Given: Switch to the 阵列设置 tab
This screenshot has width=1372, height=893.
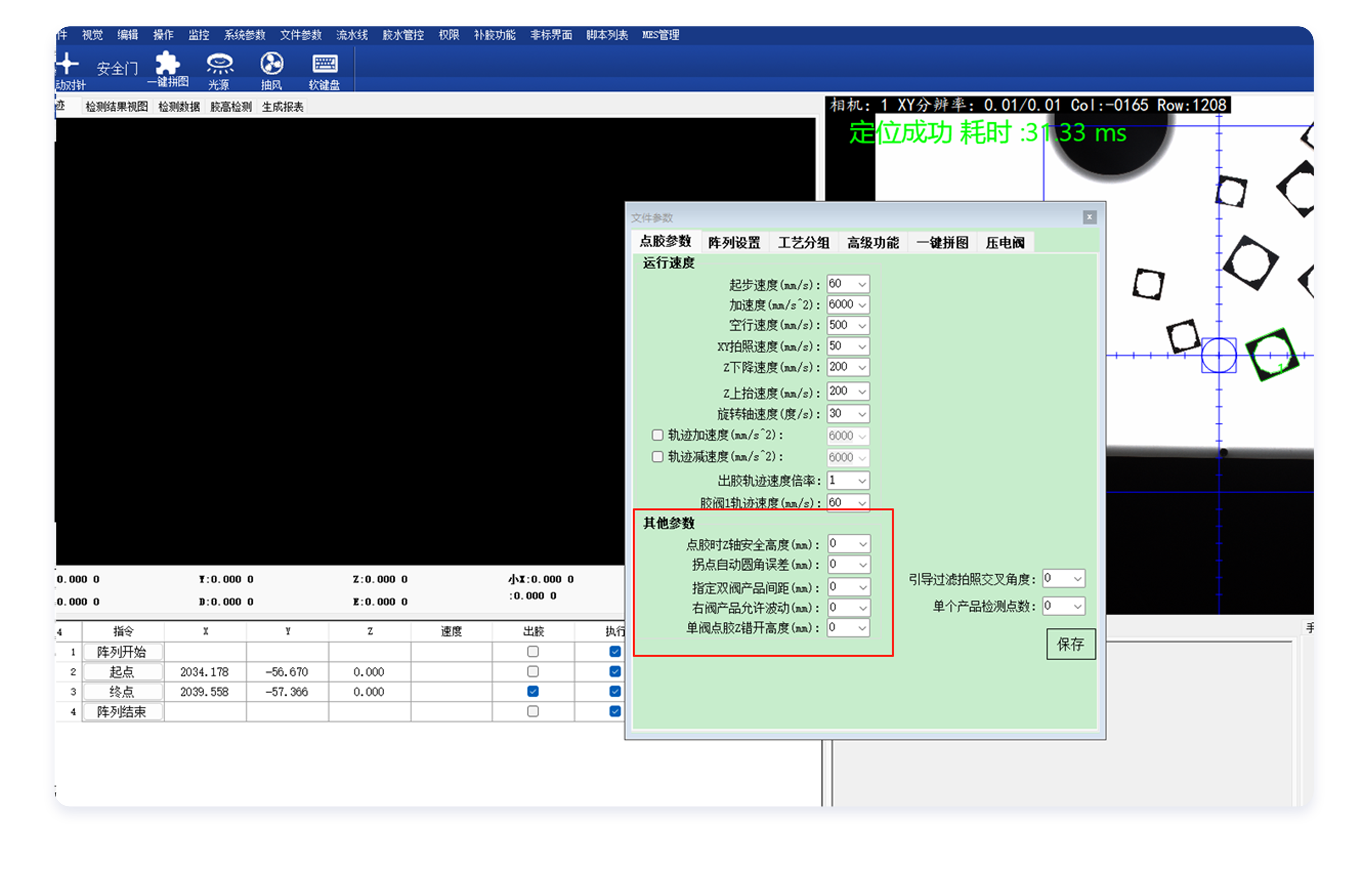Looking at the screenshot, I should 734,243.
